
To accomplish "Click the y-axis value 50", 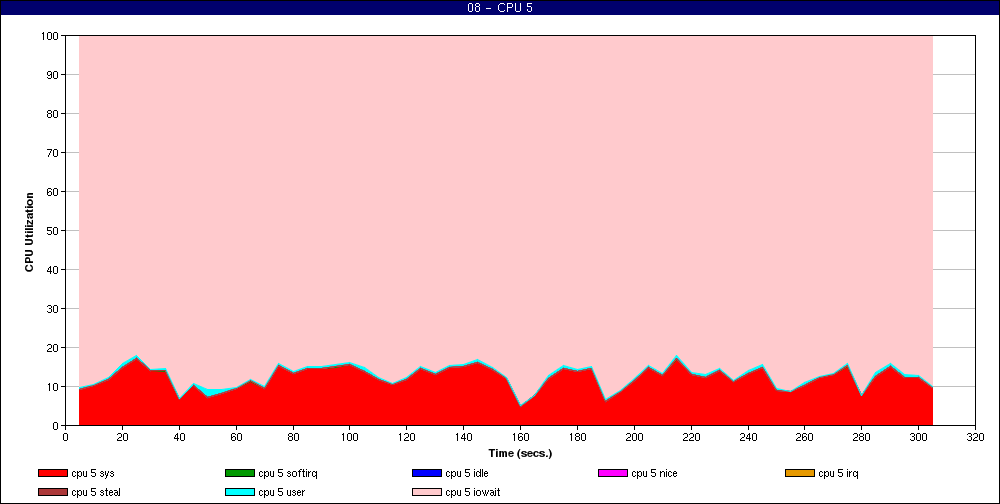I will pyautogui.click(x=53, y=231).
